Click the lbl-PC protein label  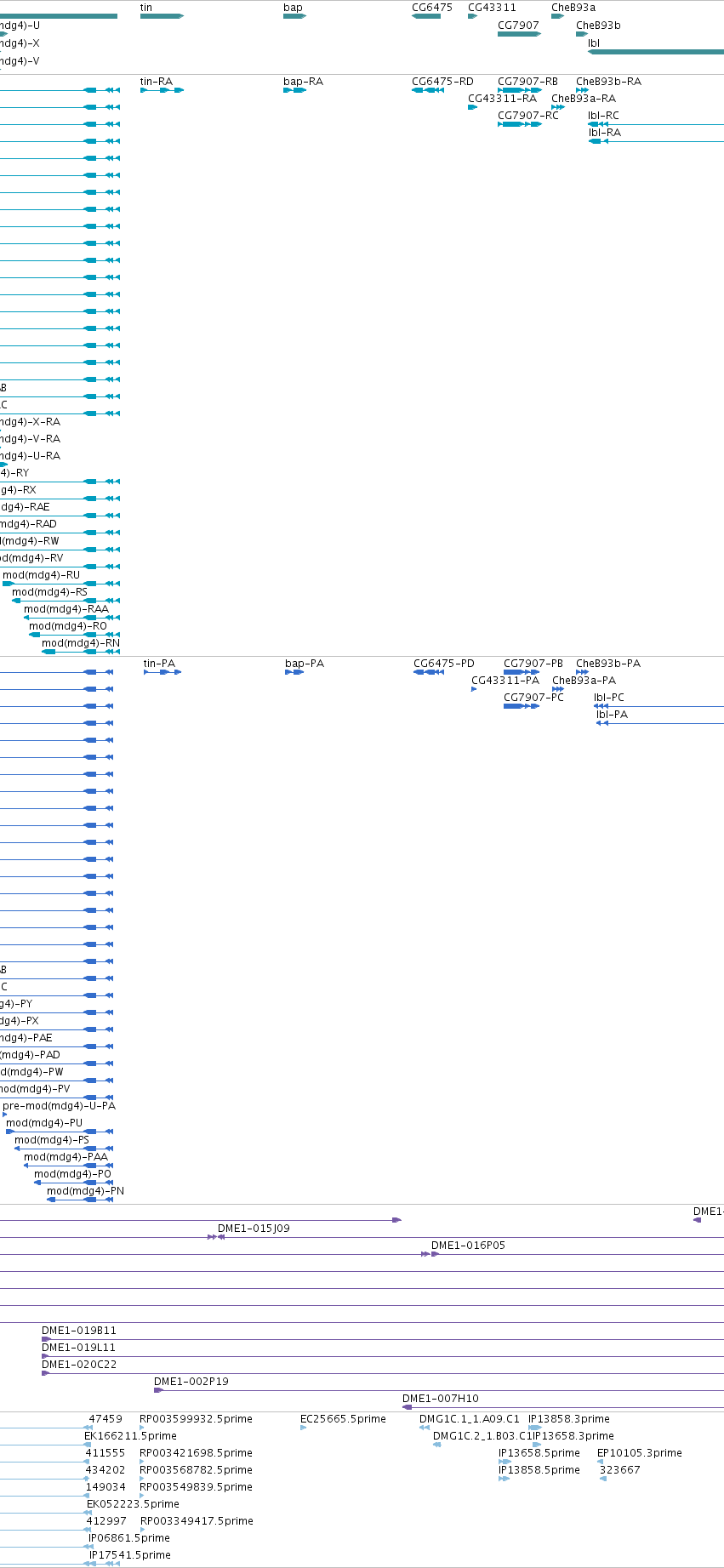[609, 698]
